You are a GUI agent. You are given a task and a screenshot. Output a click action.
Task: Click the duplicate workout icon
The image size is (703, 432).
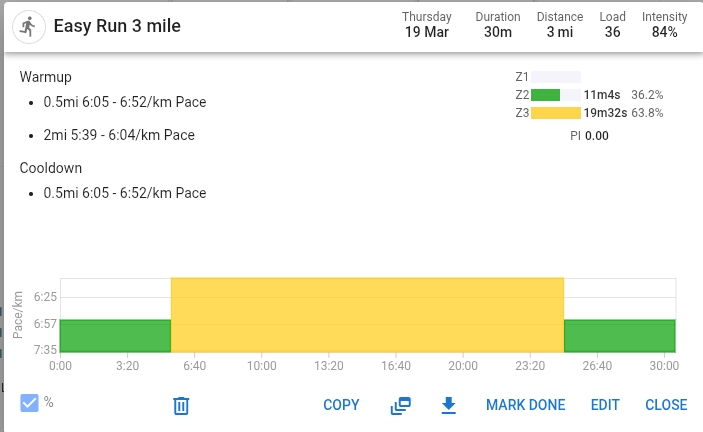point(401,405)
